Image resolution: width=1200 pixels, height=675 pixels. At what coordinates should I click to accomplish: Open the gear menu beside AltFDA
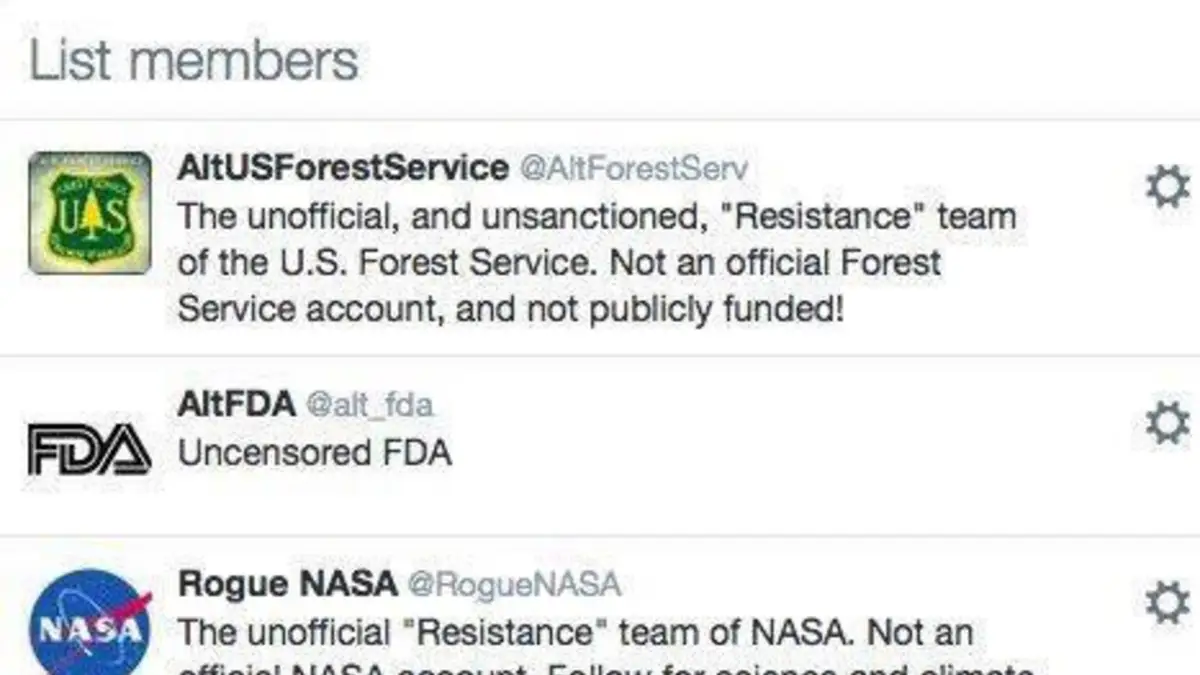1167,423
